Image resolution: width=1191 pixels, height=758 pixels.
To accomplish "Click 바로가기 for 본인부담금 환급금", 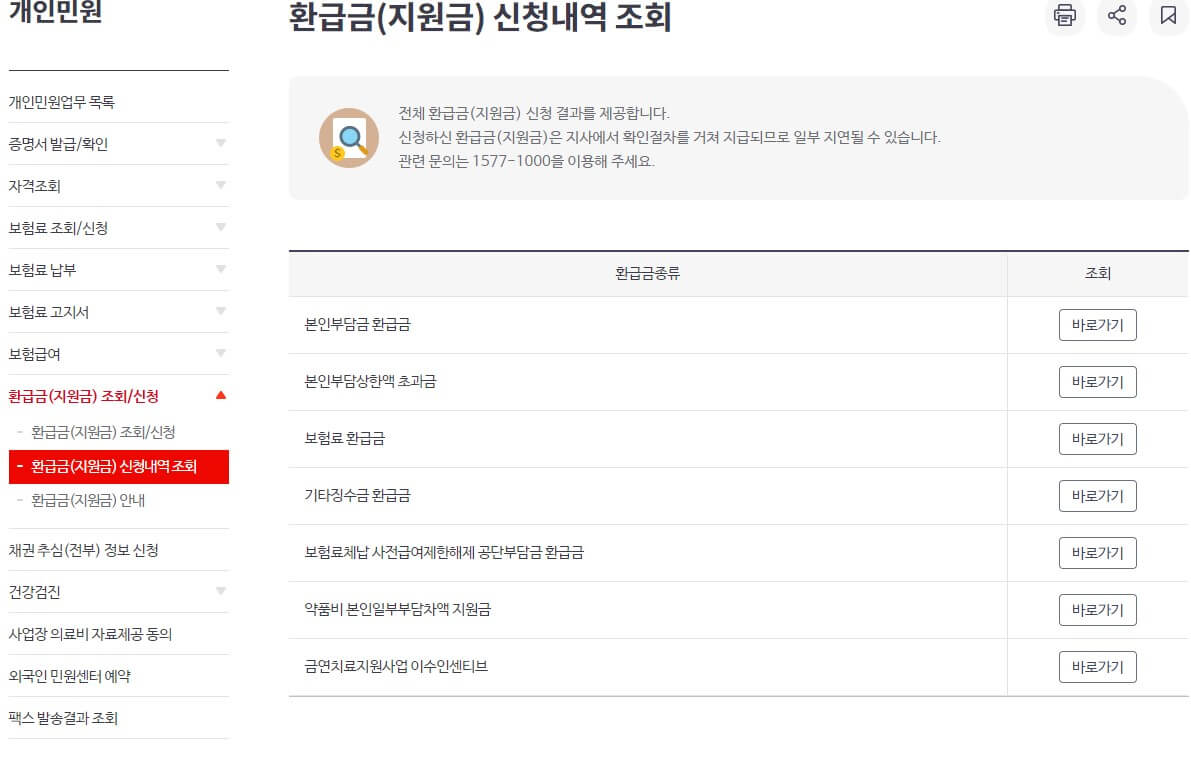I will point(1097,324).
